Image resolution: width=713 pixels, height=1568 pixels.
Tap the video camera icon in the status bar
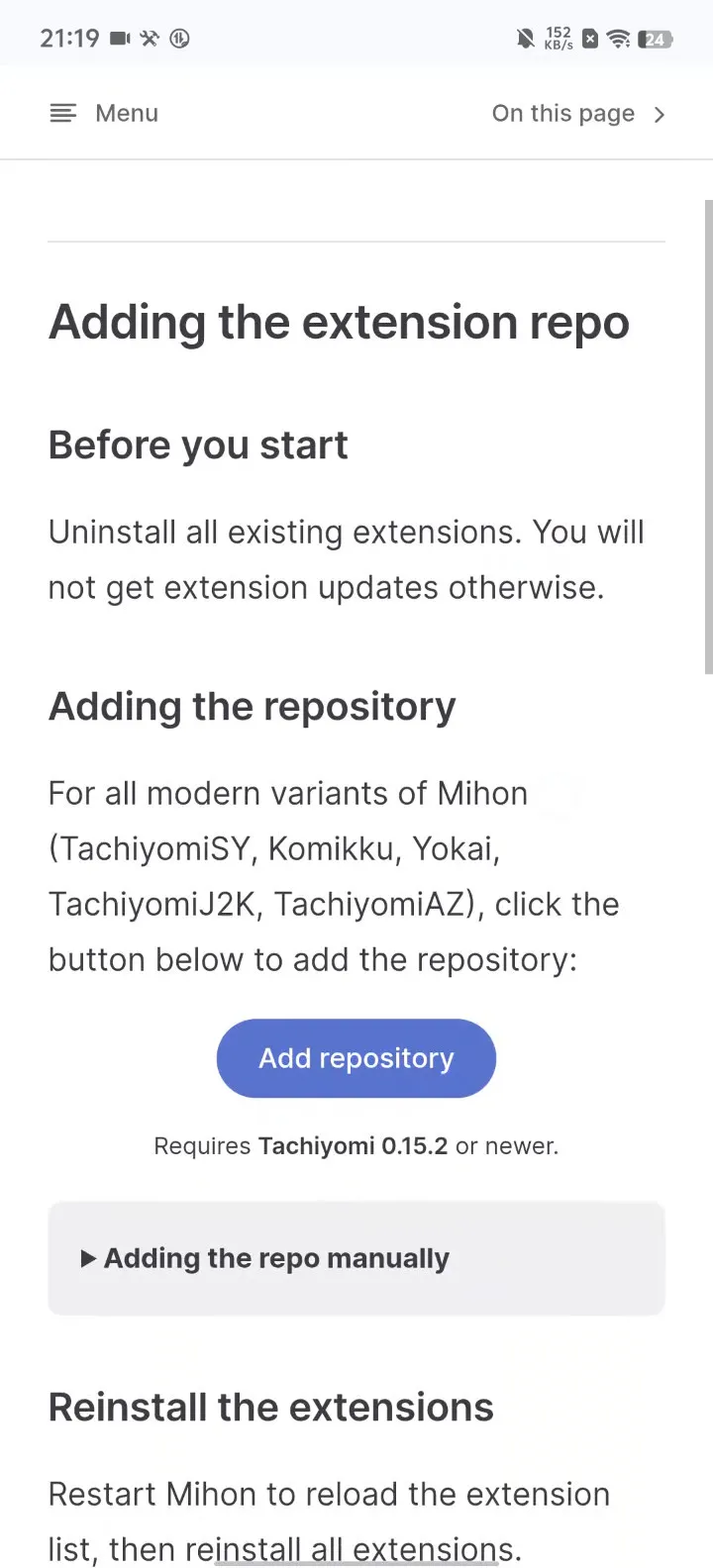coord(119,39)
